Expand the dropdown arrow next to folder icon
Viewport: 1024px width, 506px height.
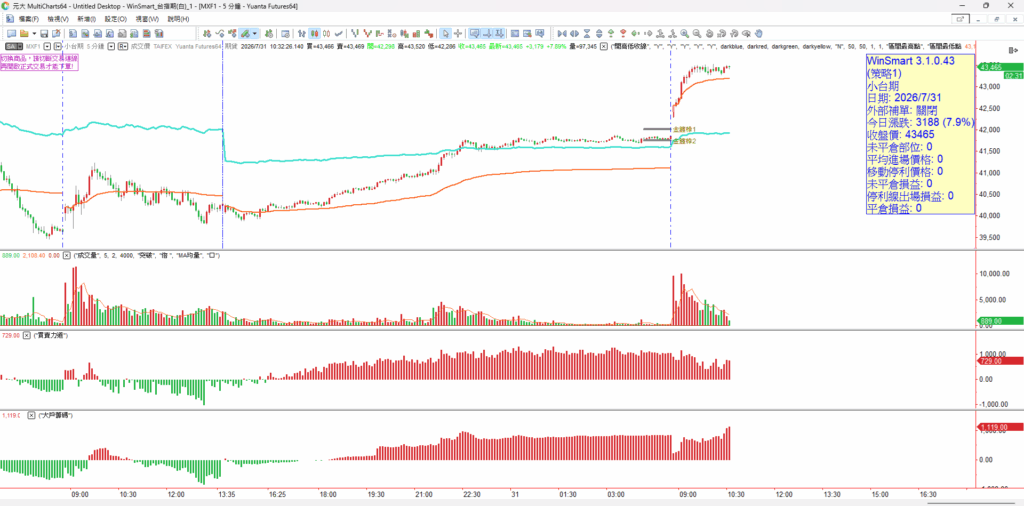coord(34,33)
